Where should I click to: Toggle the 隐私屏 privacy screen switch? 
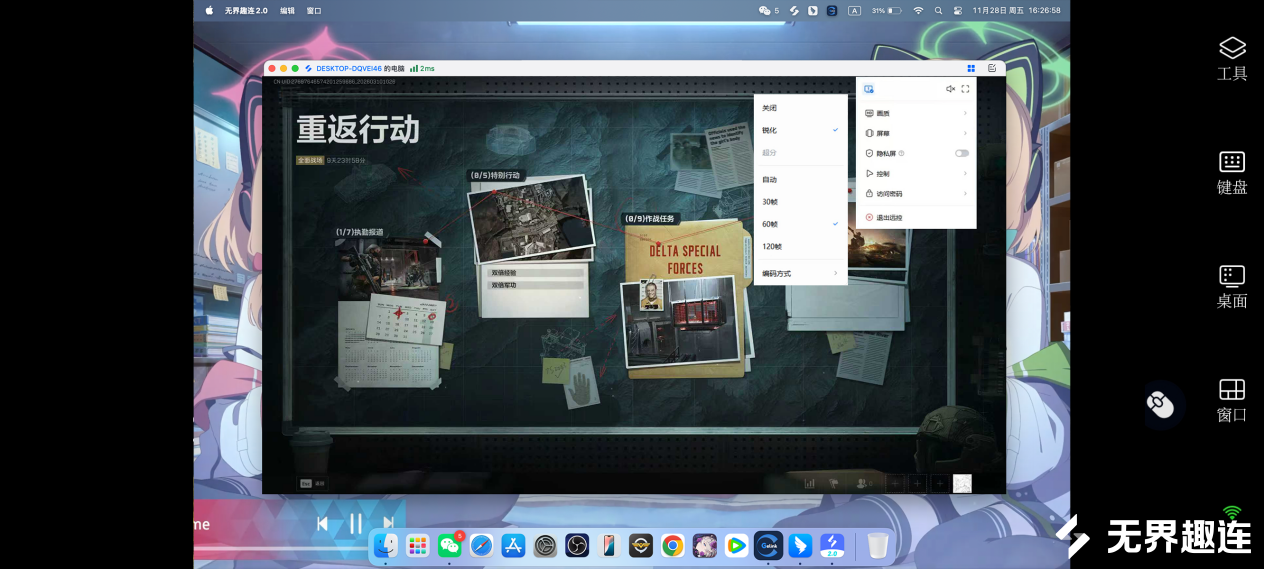point(962,153)
